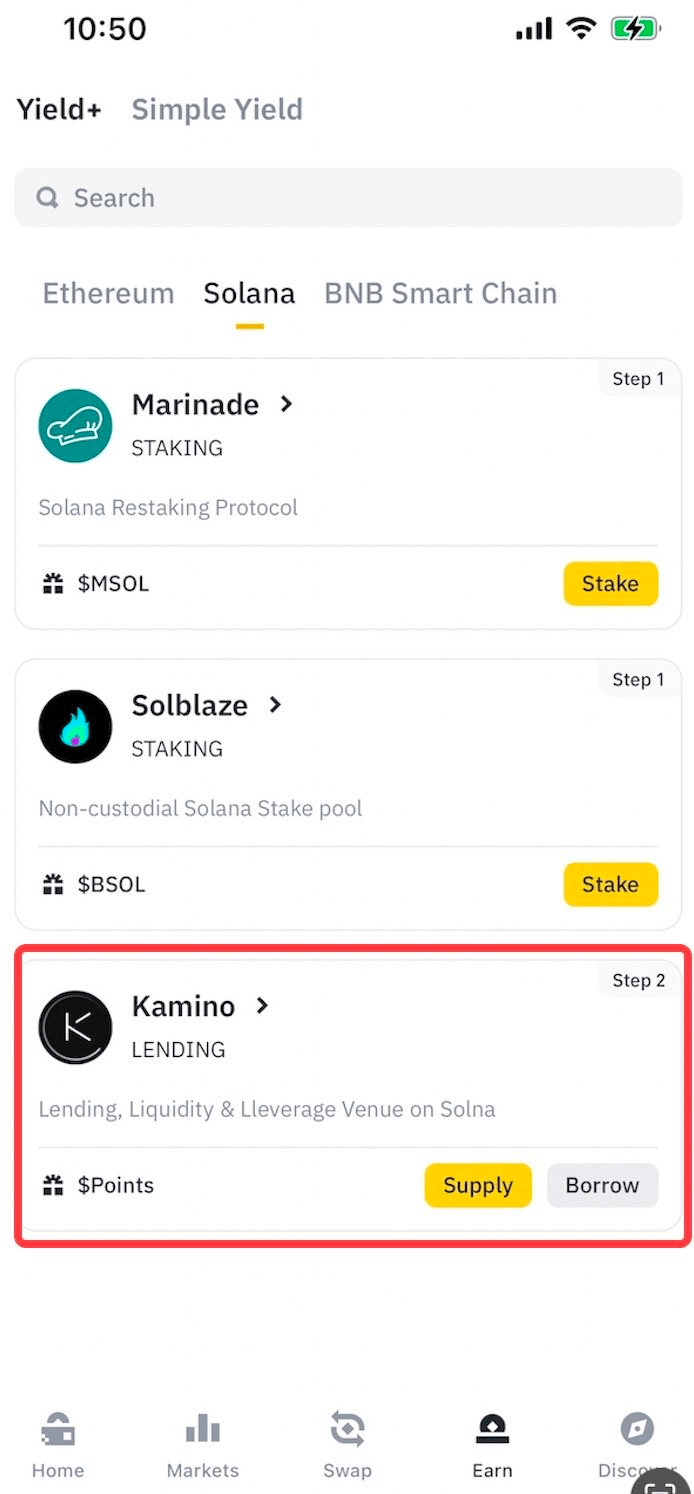This screenshot has height=1494, width=694.
Task: Open the Home wallet icon
Action: 58,1430
